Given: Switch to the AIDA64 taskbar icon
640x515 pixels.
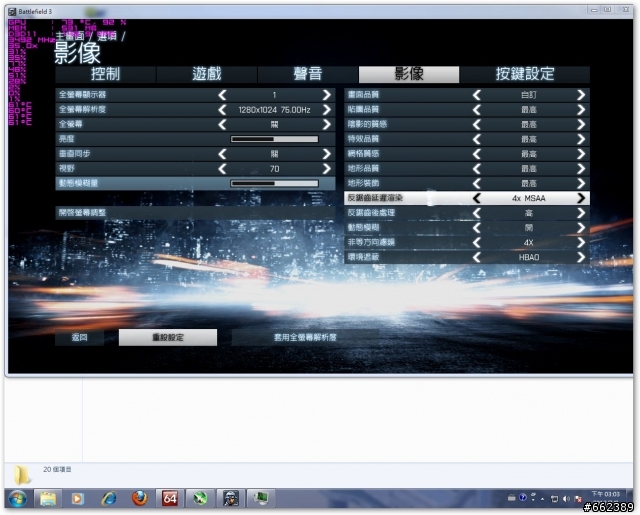Looking at the screenshot, I should (x=170, y=498).
